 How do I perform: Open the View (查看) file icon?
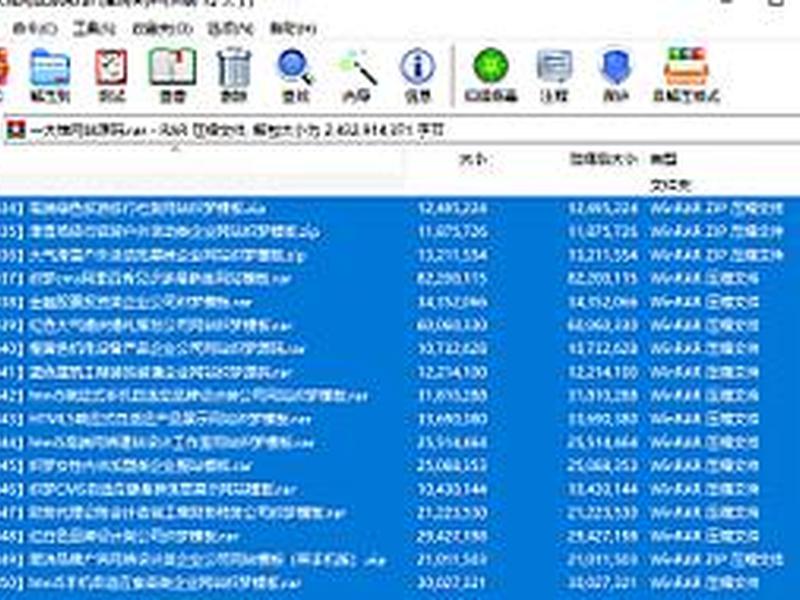click(x=172, y=75)
